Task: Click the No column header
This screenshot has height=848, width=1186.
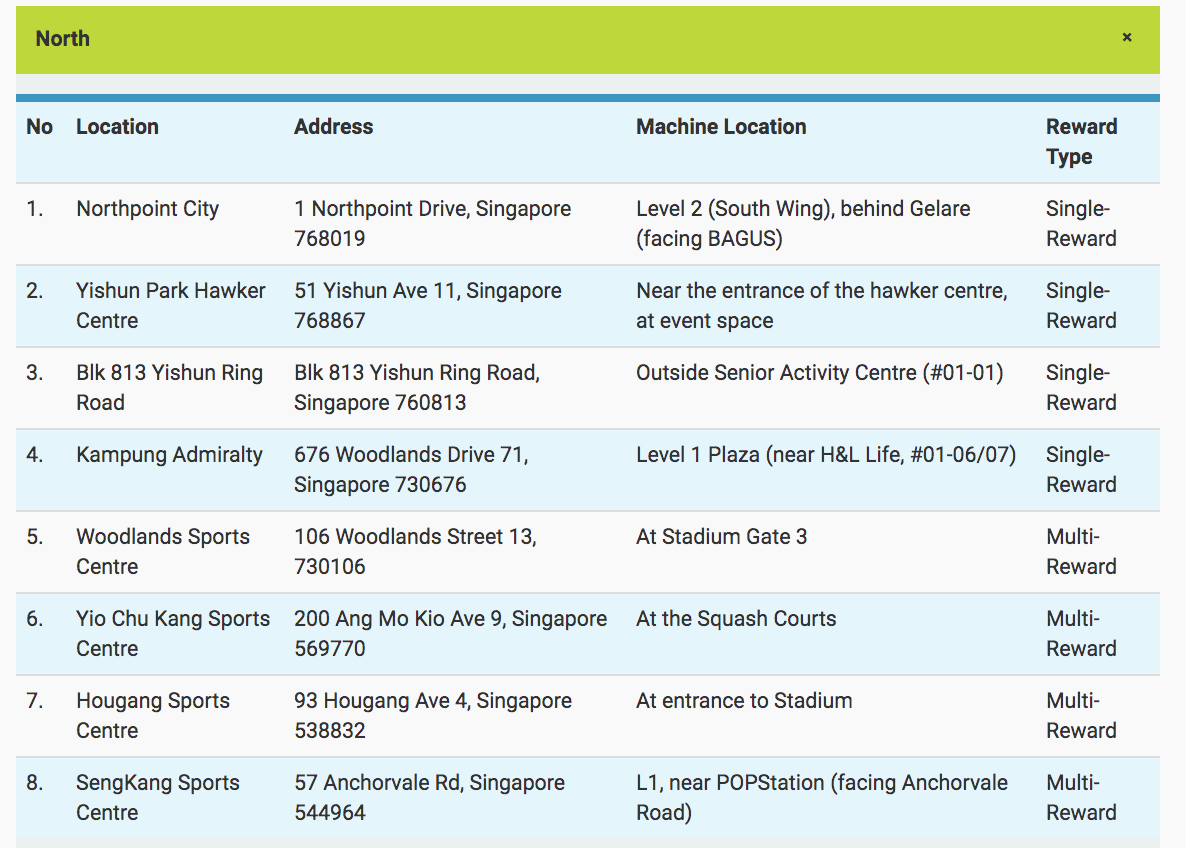Action: [x=39, y=126]
